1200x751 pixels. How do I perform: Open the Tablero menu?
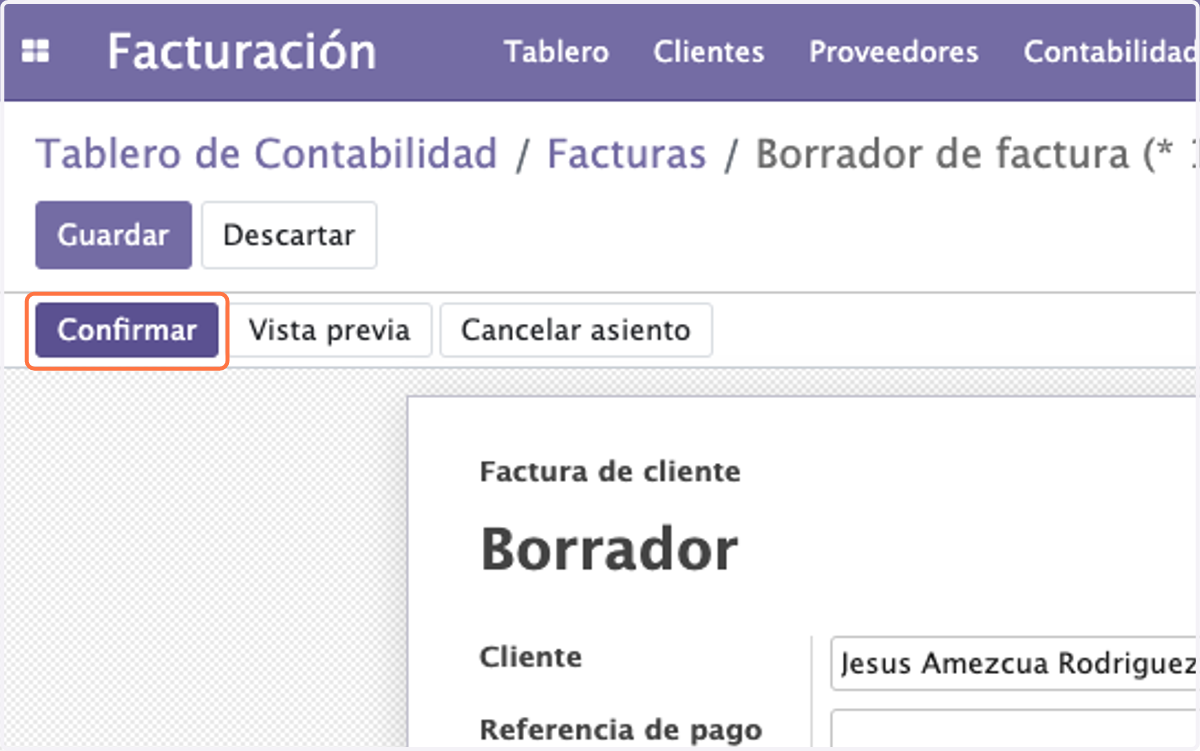(x=556, y=52)
